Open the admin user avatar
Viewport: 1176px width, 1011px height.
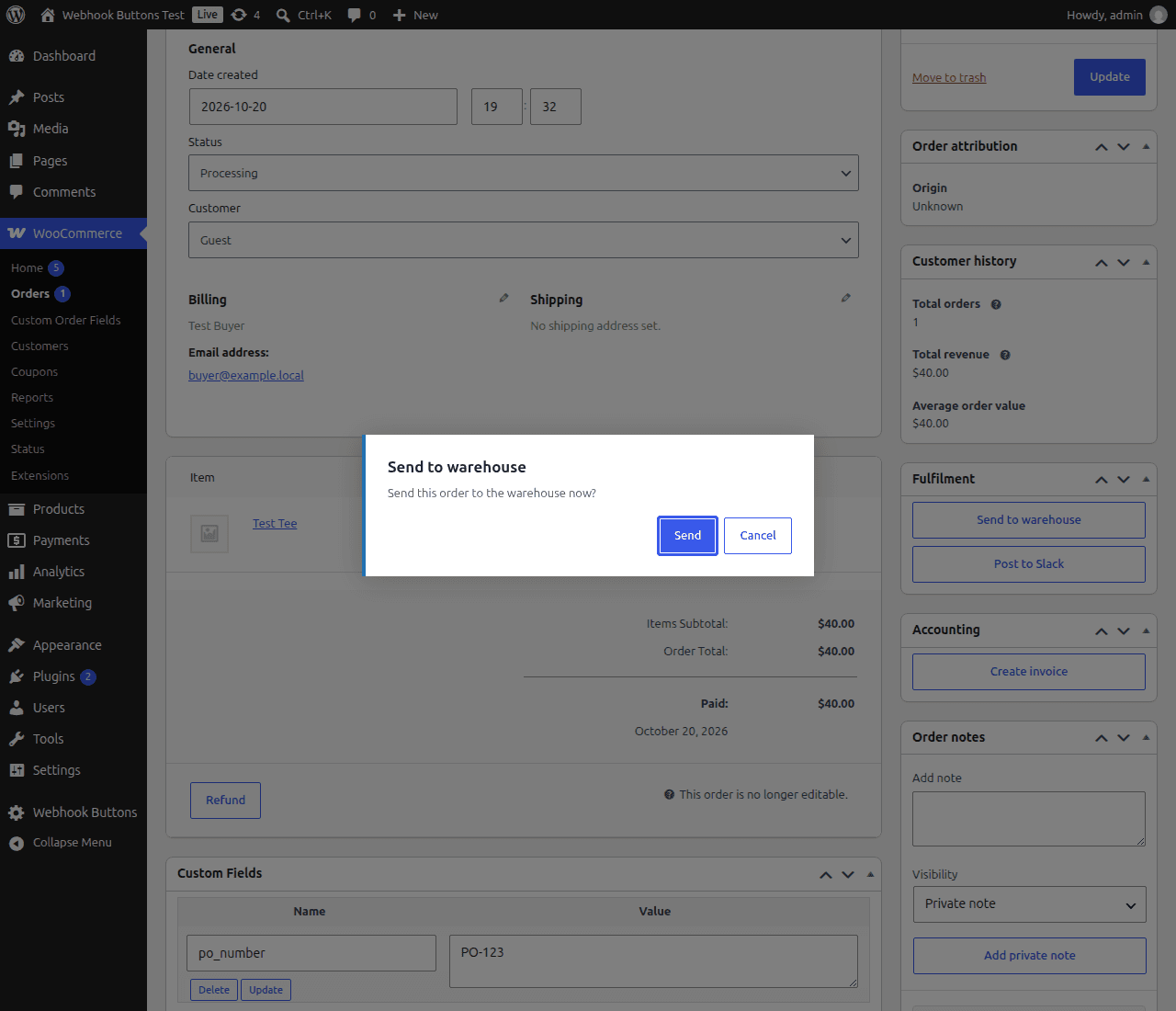click(x=1159, y=15)
